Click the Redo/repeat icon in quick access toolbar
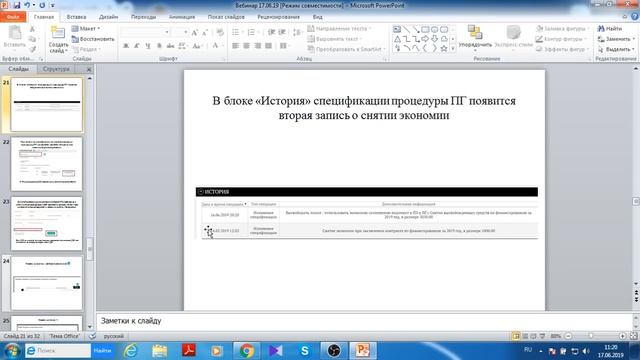This screenshot has height=360, width=640. (x=42, y=5)
